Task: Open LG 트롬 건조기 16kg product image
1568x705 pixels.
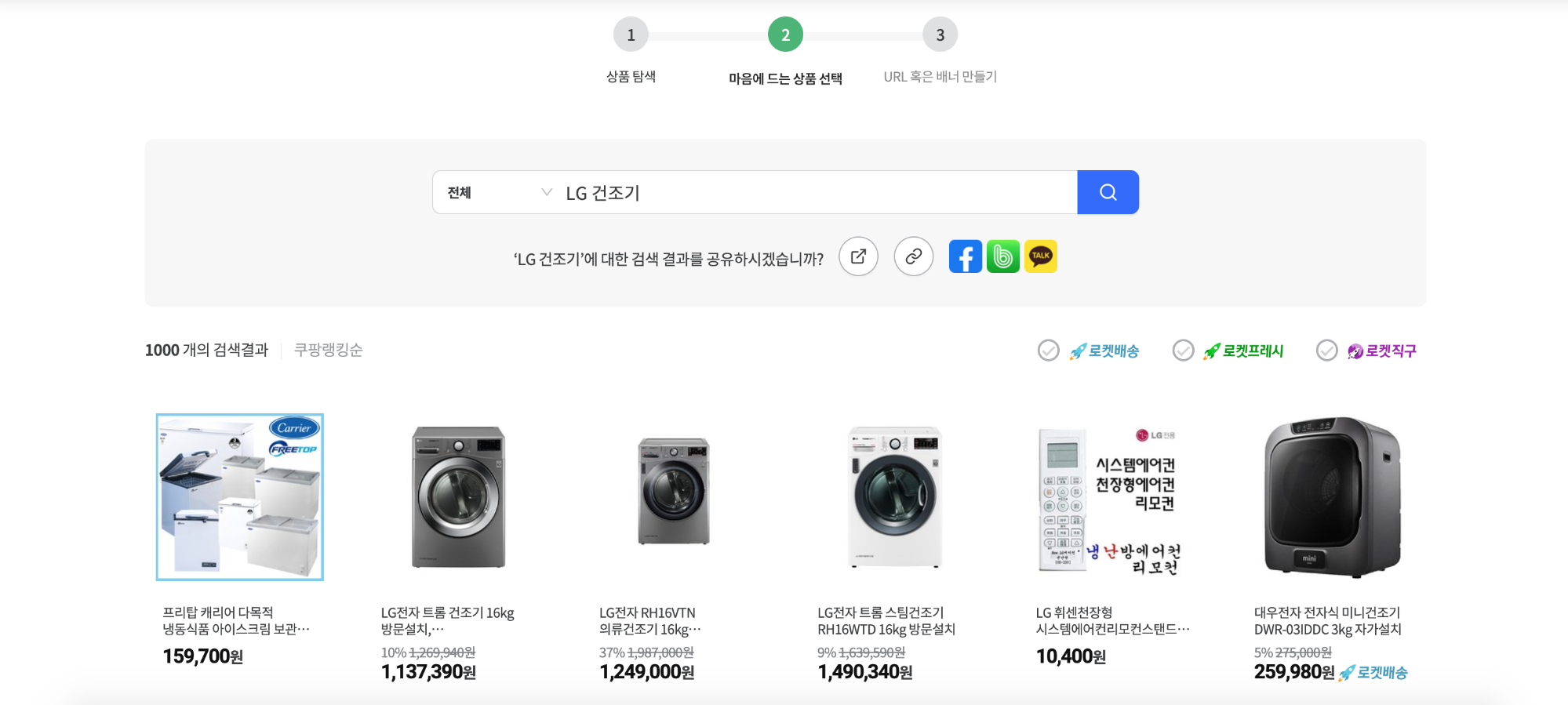Action: (459, 497)
